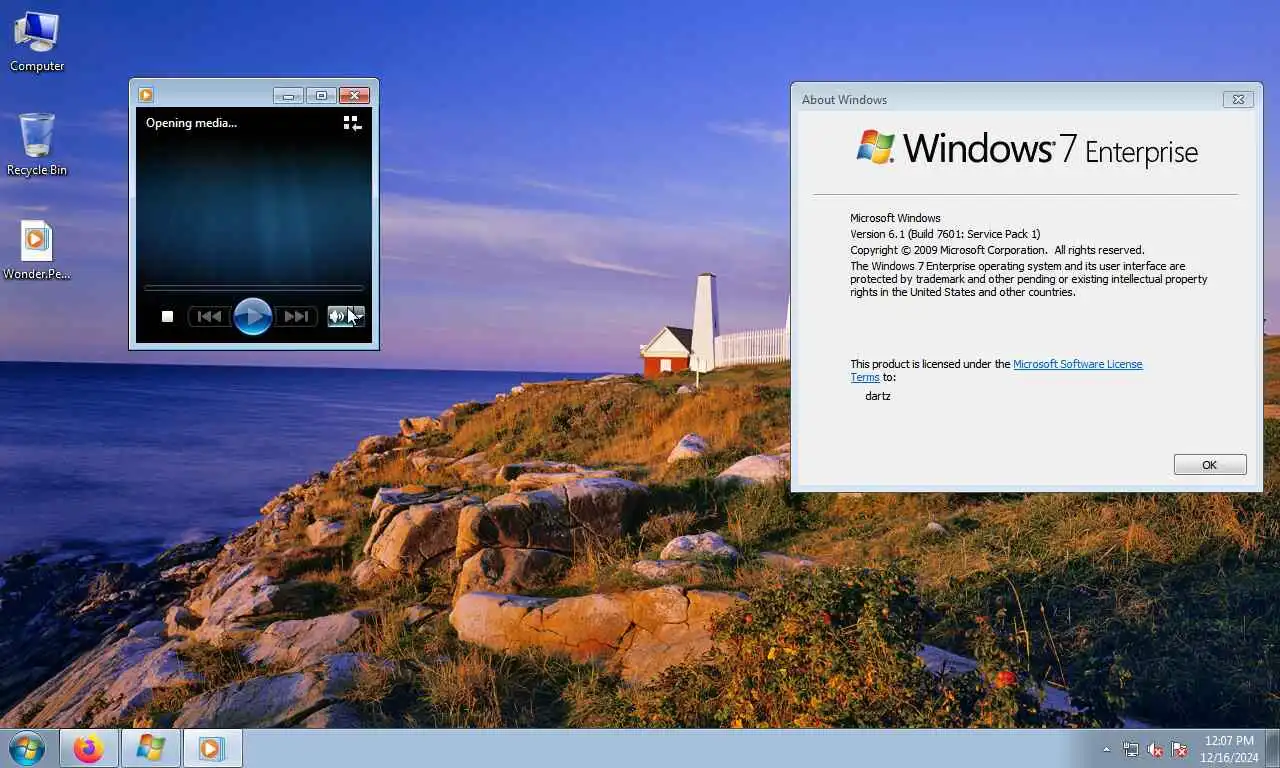Switch to About Windows taskbar button
Image resolution: width=1280 pixels, height=768 pixels.
click(x=151, y=749)
